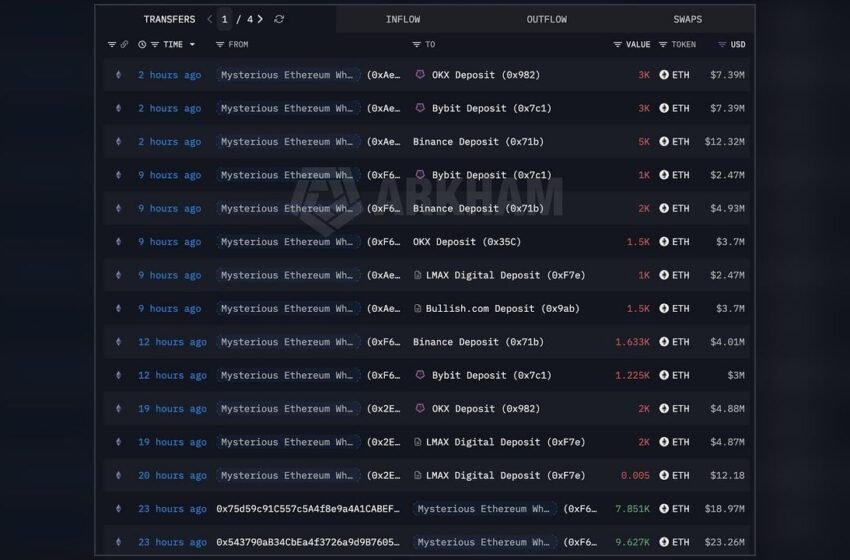Image resolution: width=850 pixels, height=560 pixels.
Task: Click the shield icon beside OKX Deposit in $4.88M row
Action: [420, 408]
